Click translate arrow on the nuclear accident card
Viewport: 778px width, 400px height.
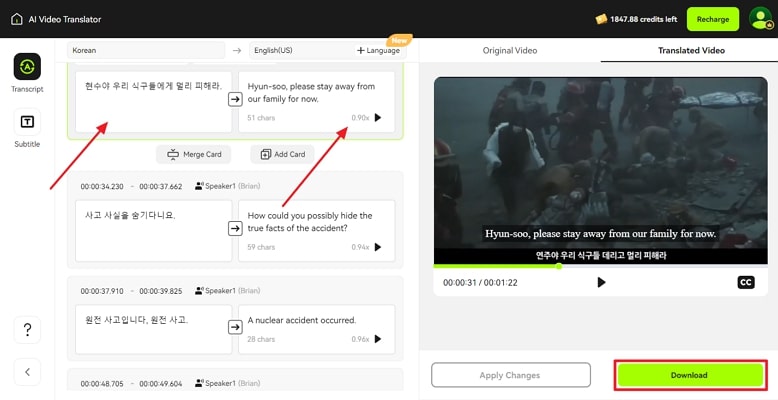[235, 326]
